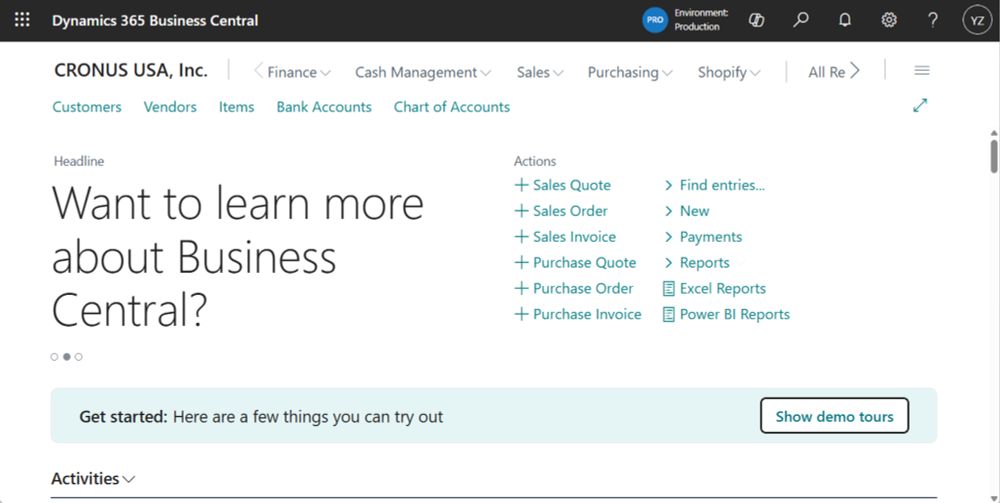The height and width of the screenshot is (503, 1000).
Task: Create a new Purchase Quote
Action: pos(575,263)
